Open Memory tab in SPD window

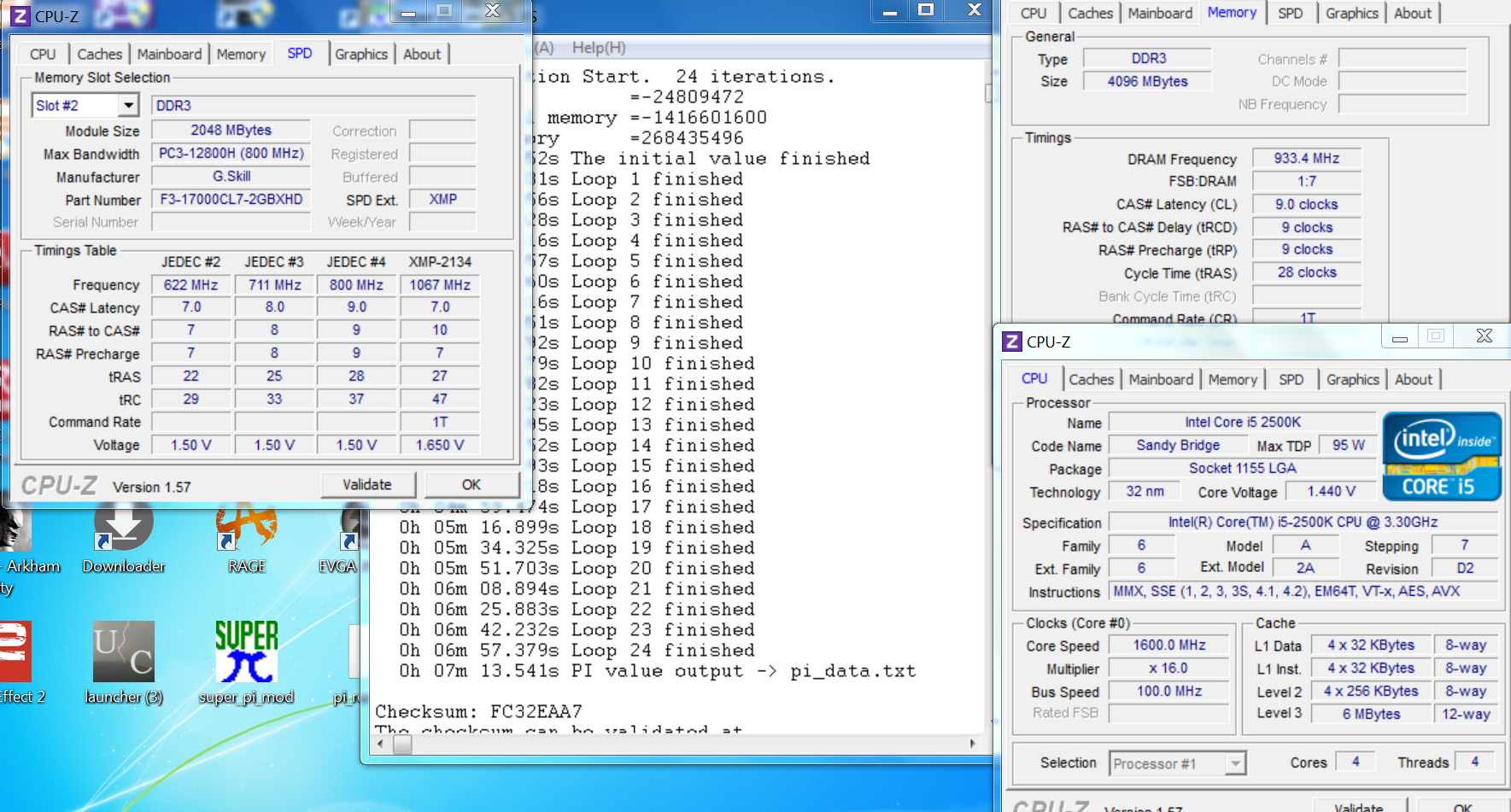tap(241, 54)
